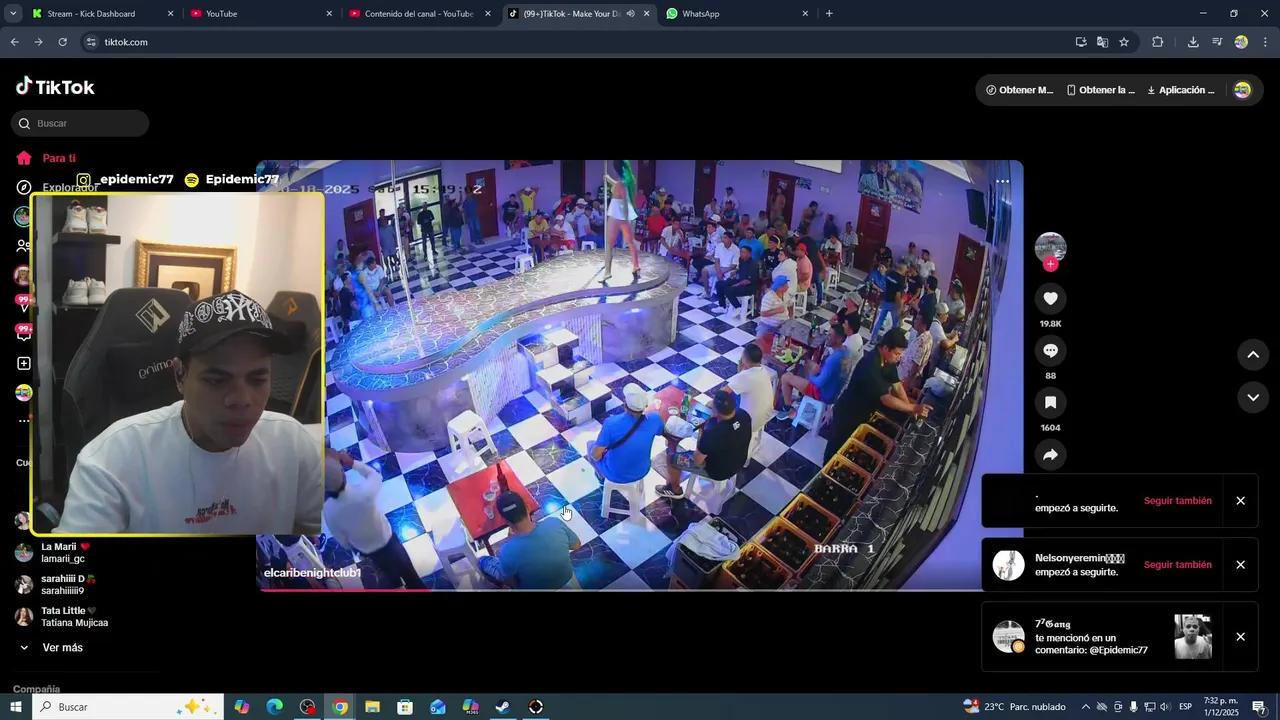The image size is (1280, 720).
Task: Expand Ver más following accounts list
Action: point(62,648)
